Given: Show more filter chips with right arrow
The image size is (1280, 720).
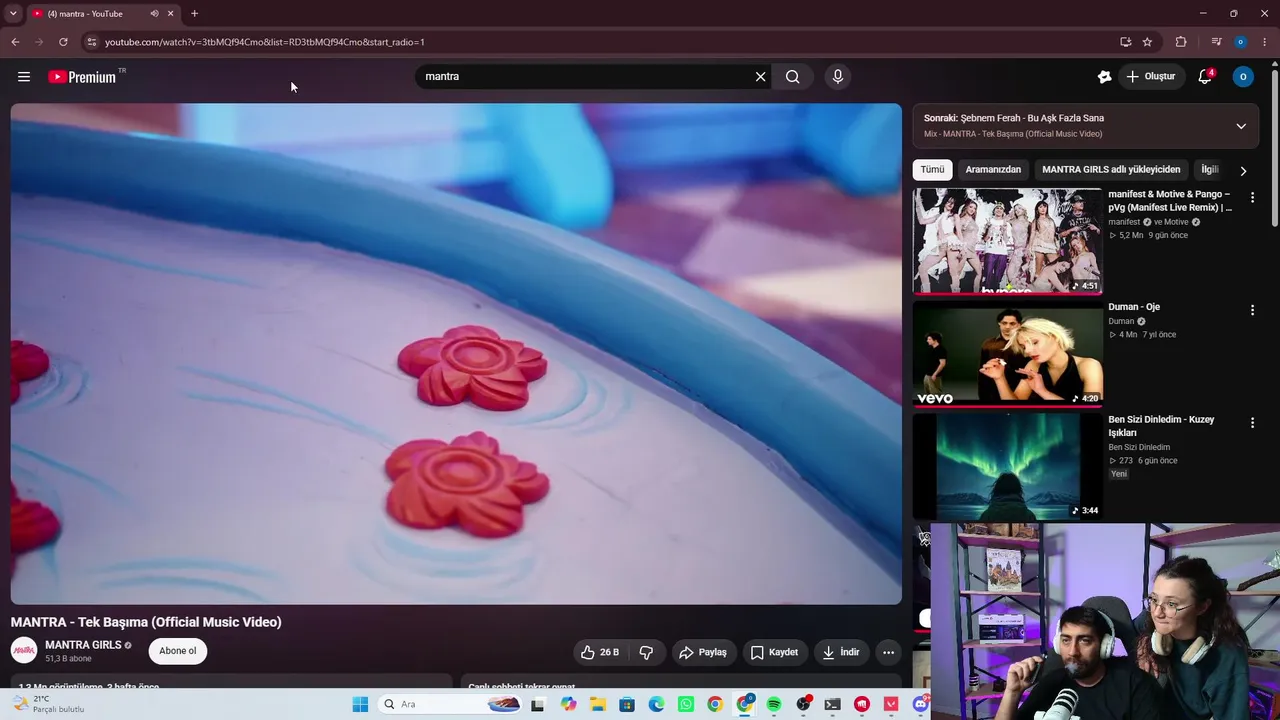Looking at the screenshot, I should (x=1243, y=171).
